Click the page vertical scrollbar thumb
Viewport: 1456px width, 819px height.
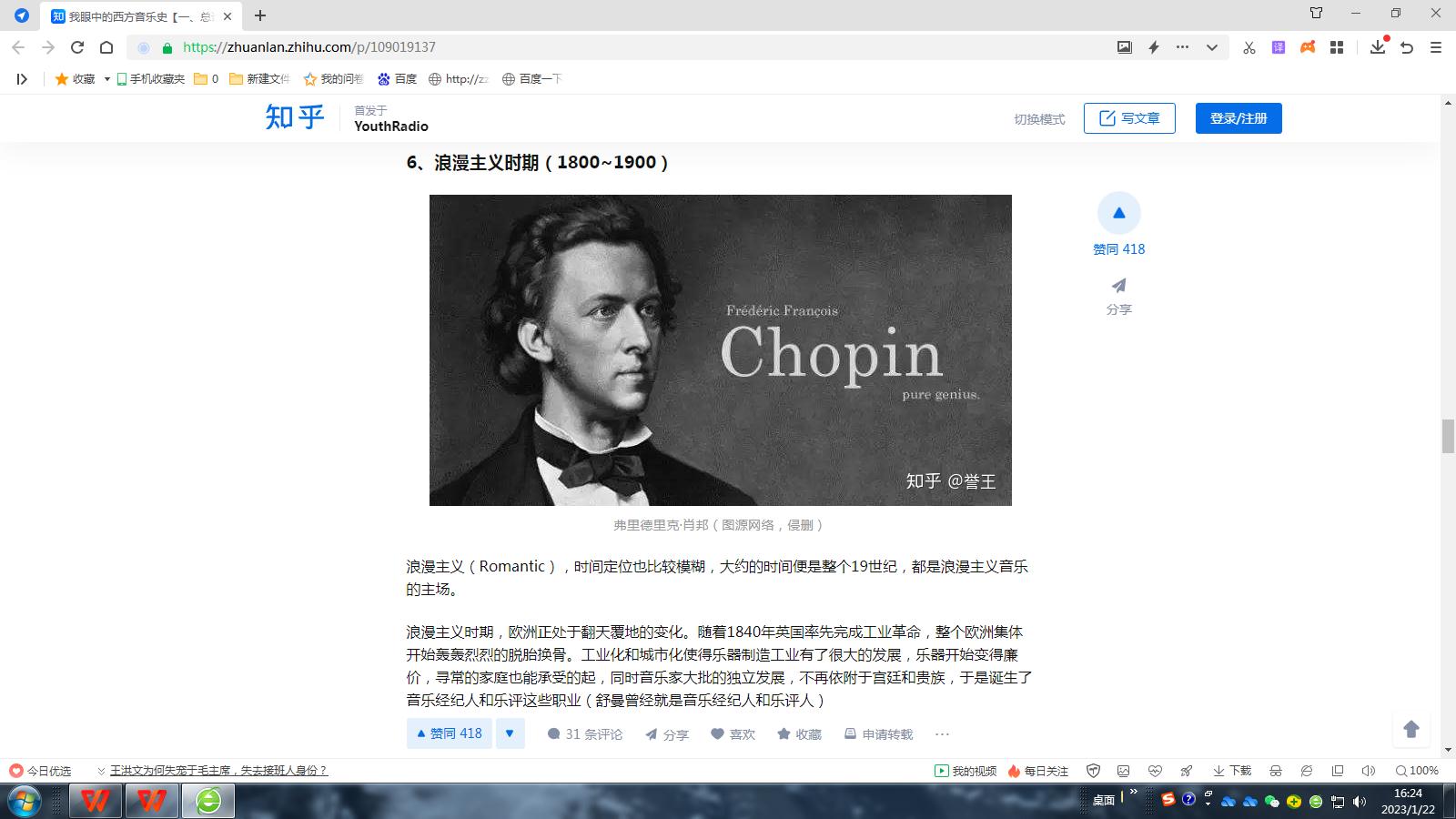[x=1448, y=436]
